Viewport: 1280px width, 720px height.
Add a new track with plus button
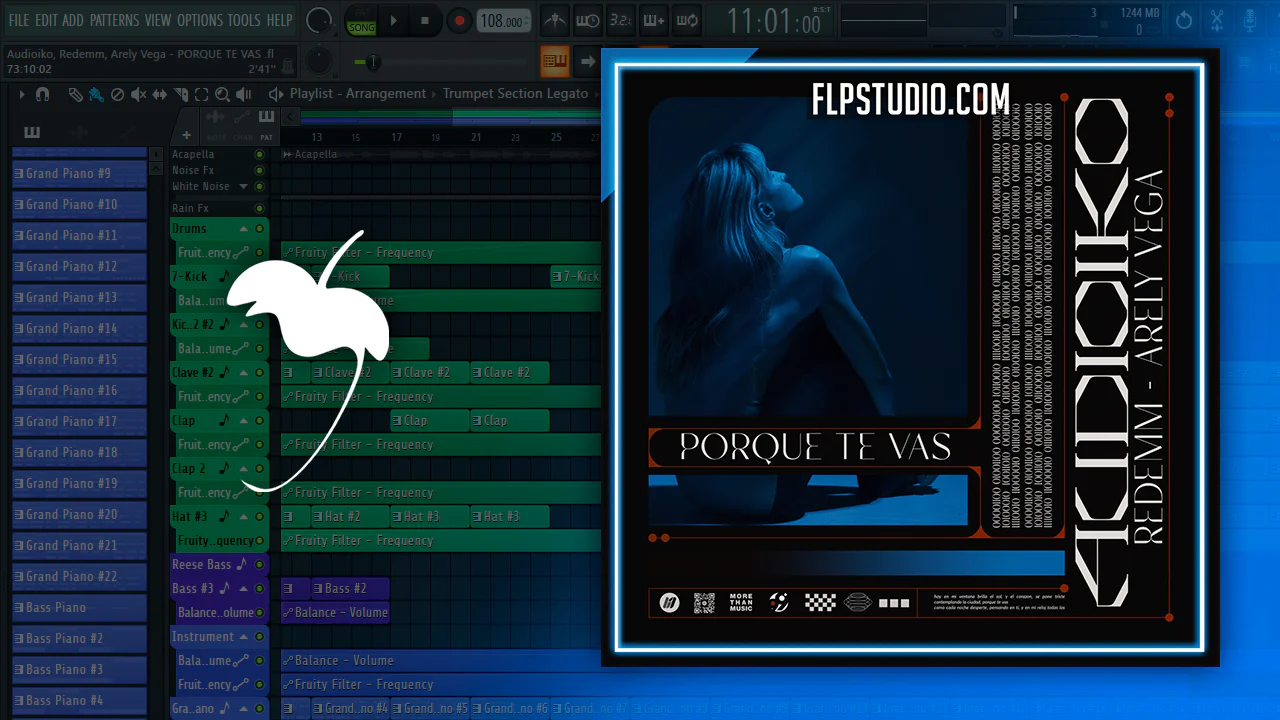tap(186, 135)
